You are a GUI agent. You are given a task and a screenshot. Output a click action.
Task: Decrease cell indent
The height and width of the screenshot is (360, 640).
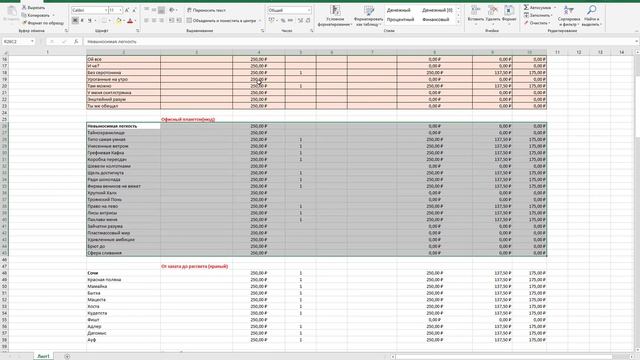pos(171,20)
